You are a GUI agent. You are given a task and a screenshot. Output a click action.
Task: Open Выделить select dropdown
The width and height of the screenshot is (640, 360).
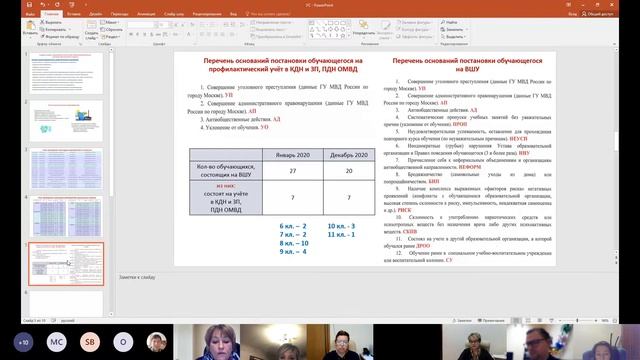[453, 36]
